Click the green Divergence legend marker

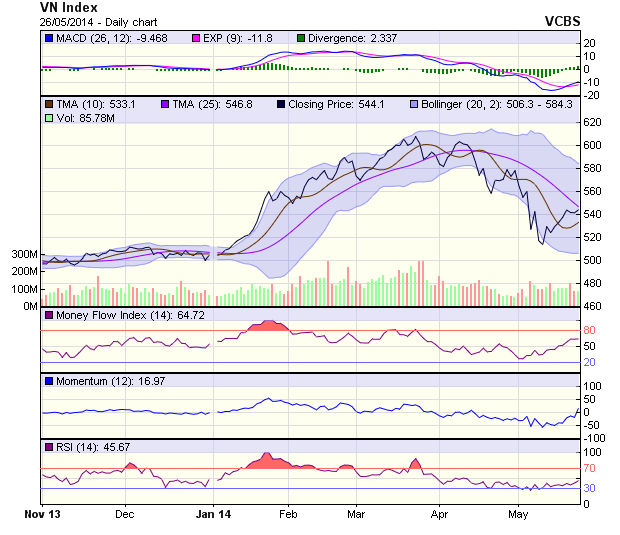(300, 38)
